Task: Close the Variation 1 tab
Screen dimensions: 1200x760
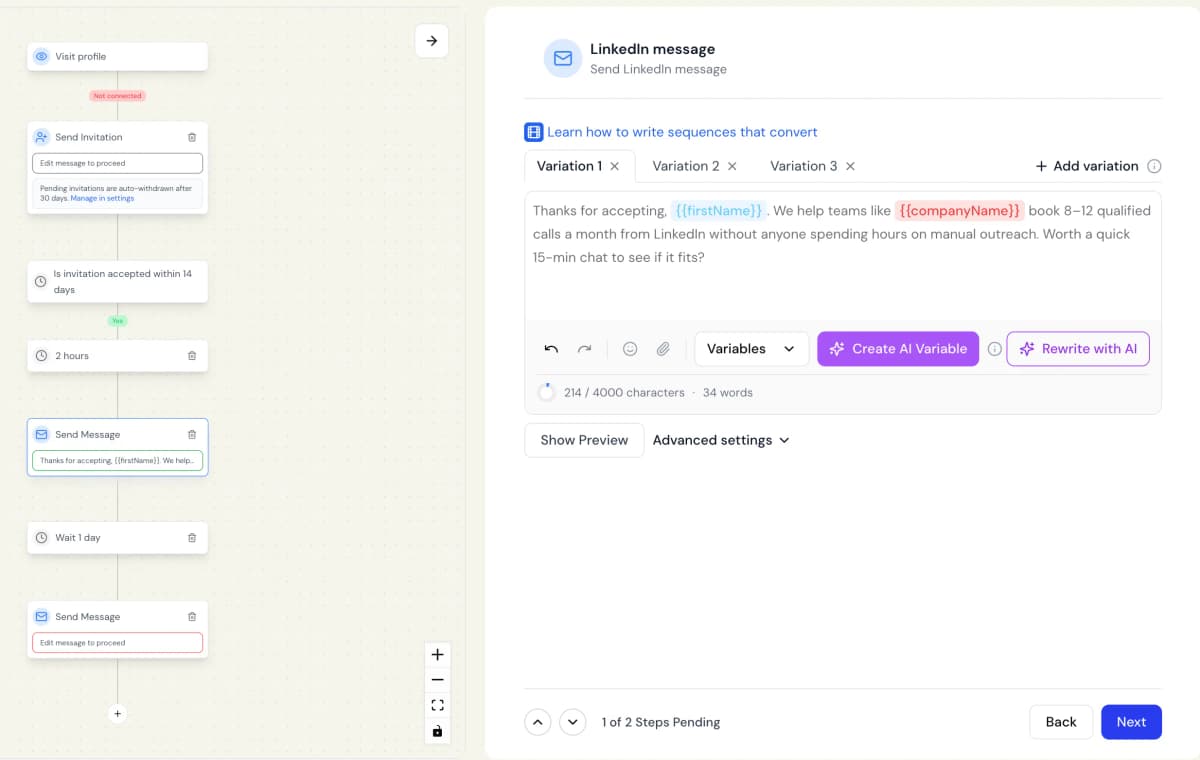Action: coord(615,166)
